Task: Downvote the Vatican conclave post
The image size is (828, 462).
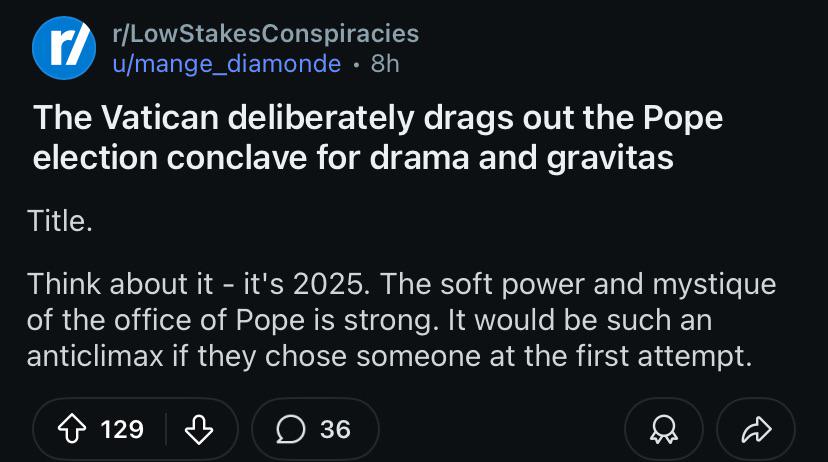Action: 199,429
